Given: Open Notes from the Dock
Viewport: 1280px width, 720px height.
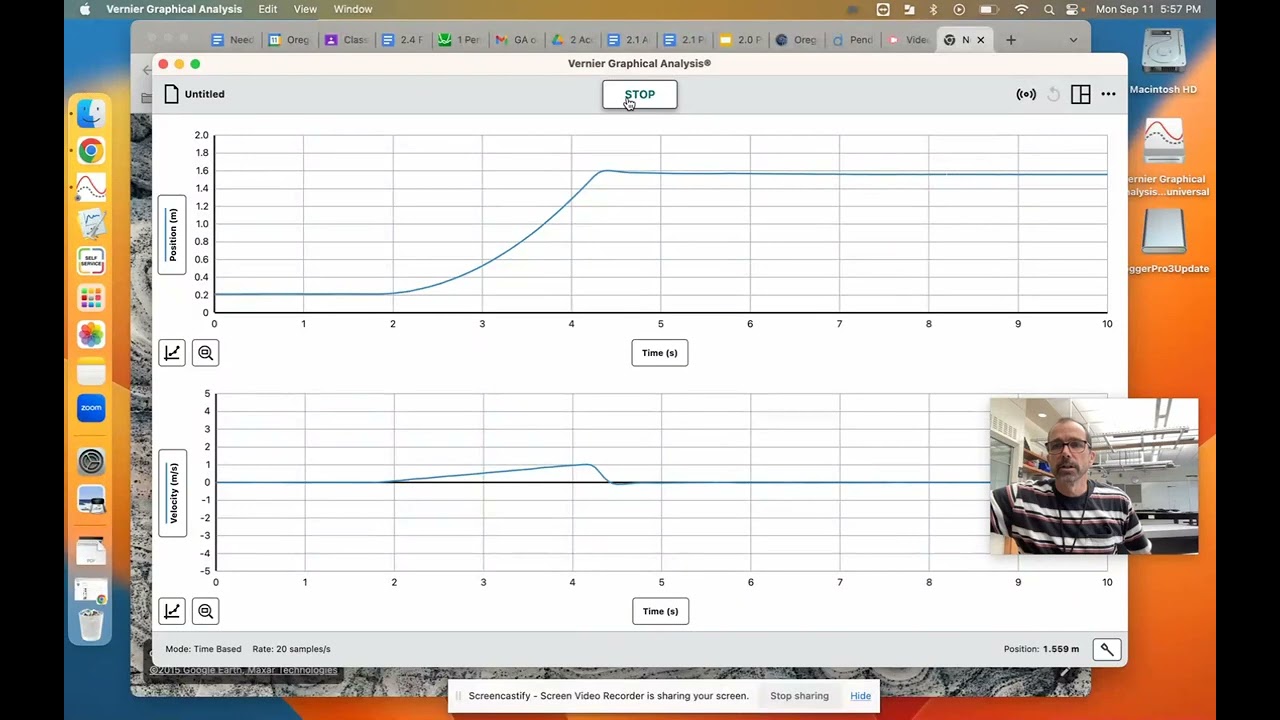Looking at the screenshot, I should pos(91,371).
